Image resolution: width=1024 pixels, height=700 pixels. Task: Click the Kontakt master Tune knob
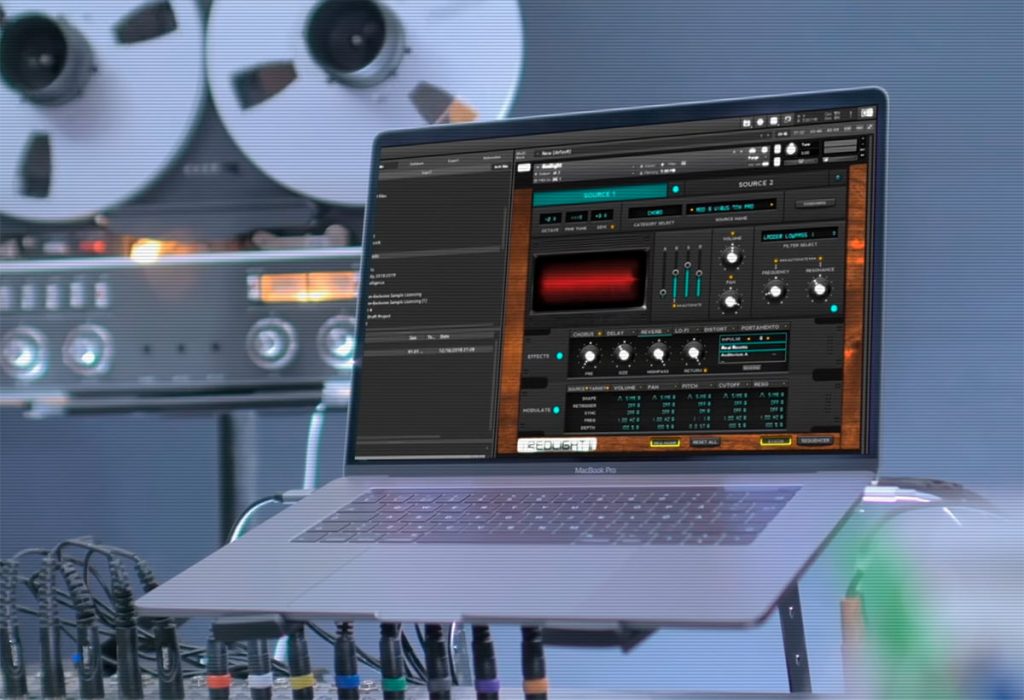(791, 149)
